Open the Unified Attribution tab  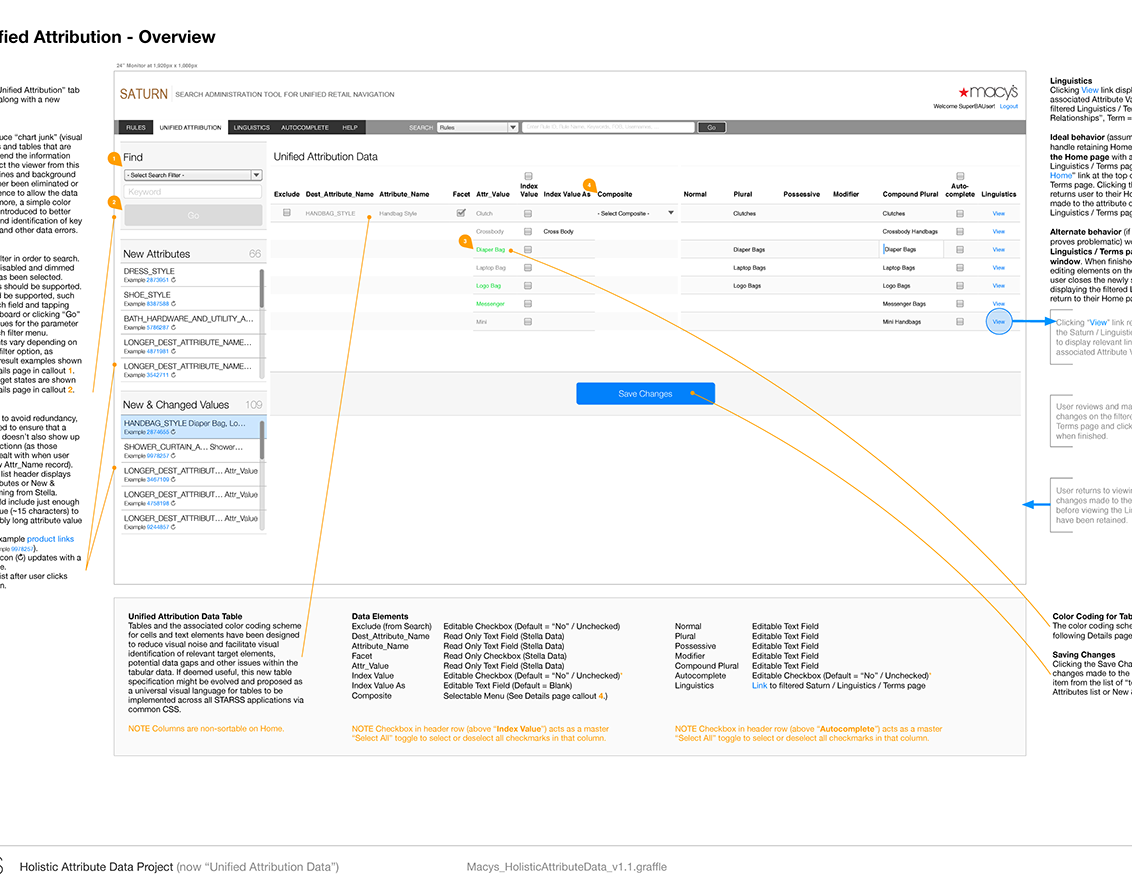point(191,127)
